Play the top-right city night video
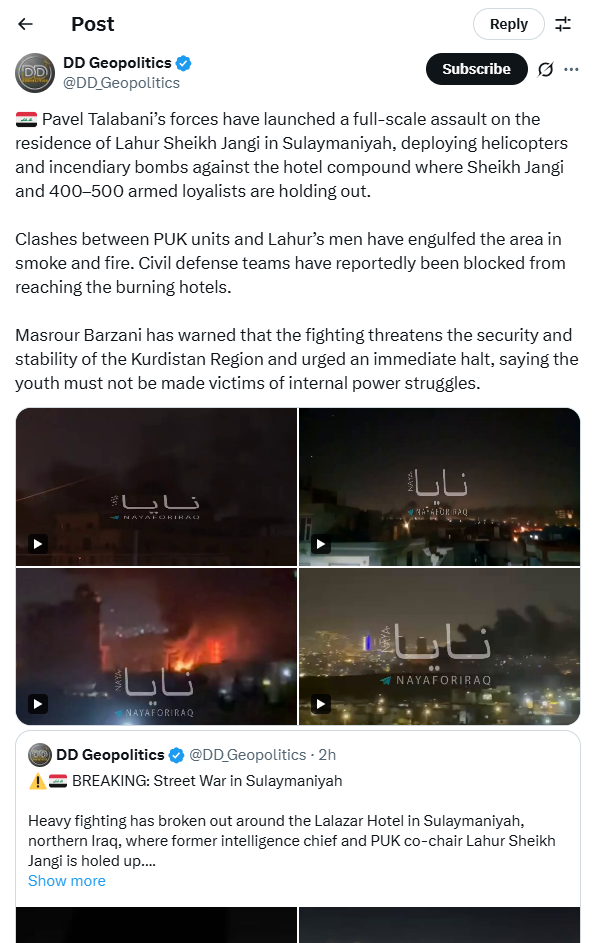 [439, 487]
